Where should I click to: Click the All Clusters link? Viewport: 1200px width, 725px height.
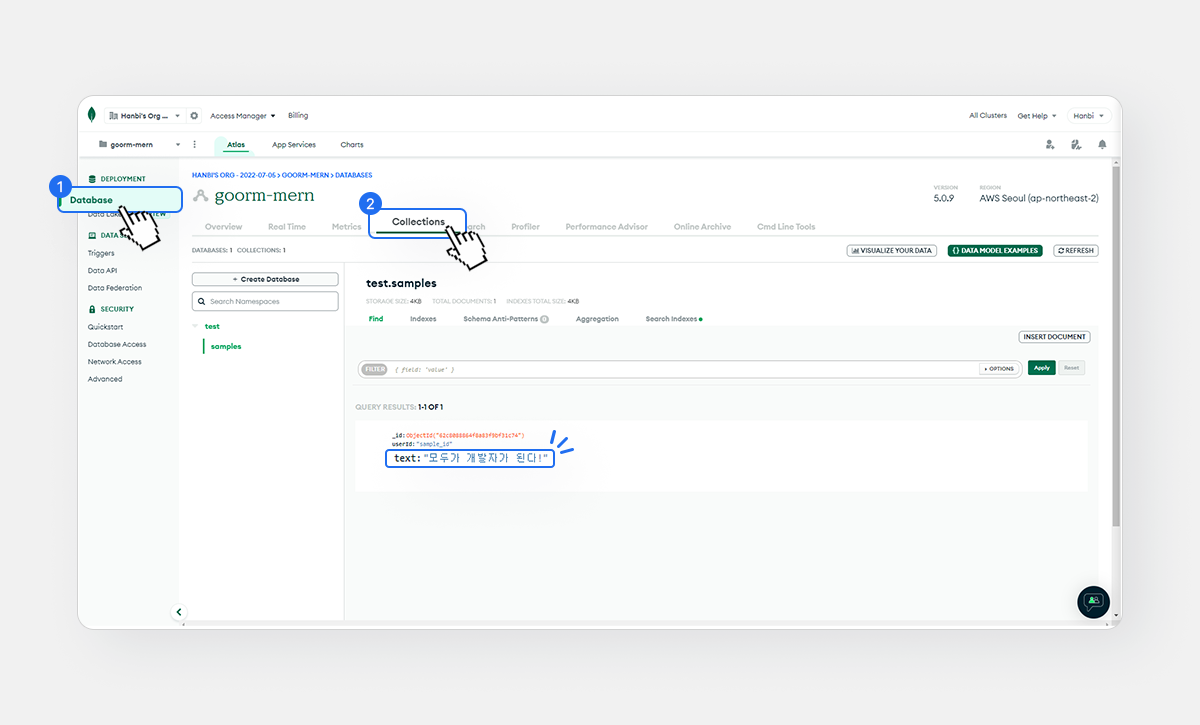point(988,116)
